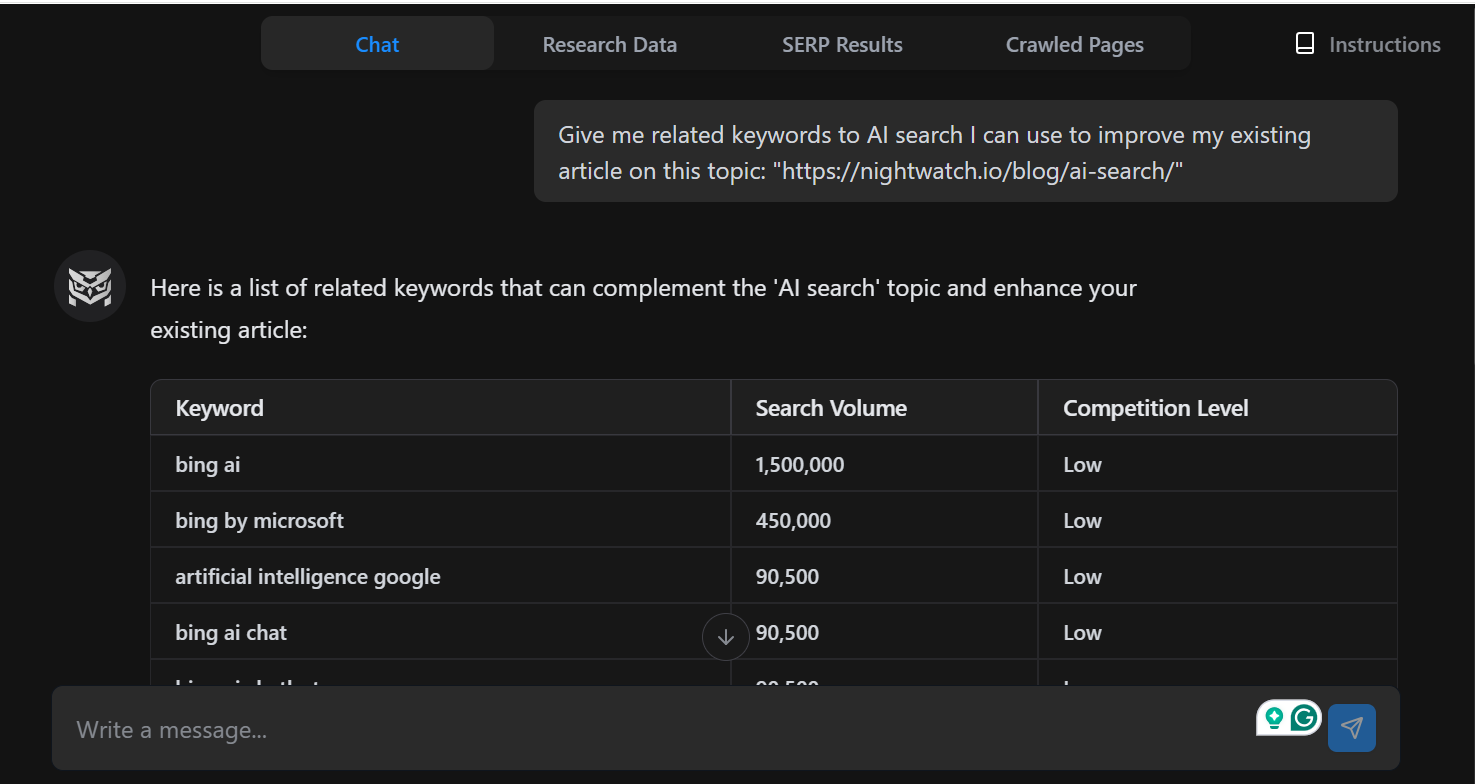This screenshot has height=784, width=1475.
Task: Click the Write a message input field
Action: point(400,729)
